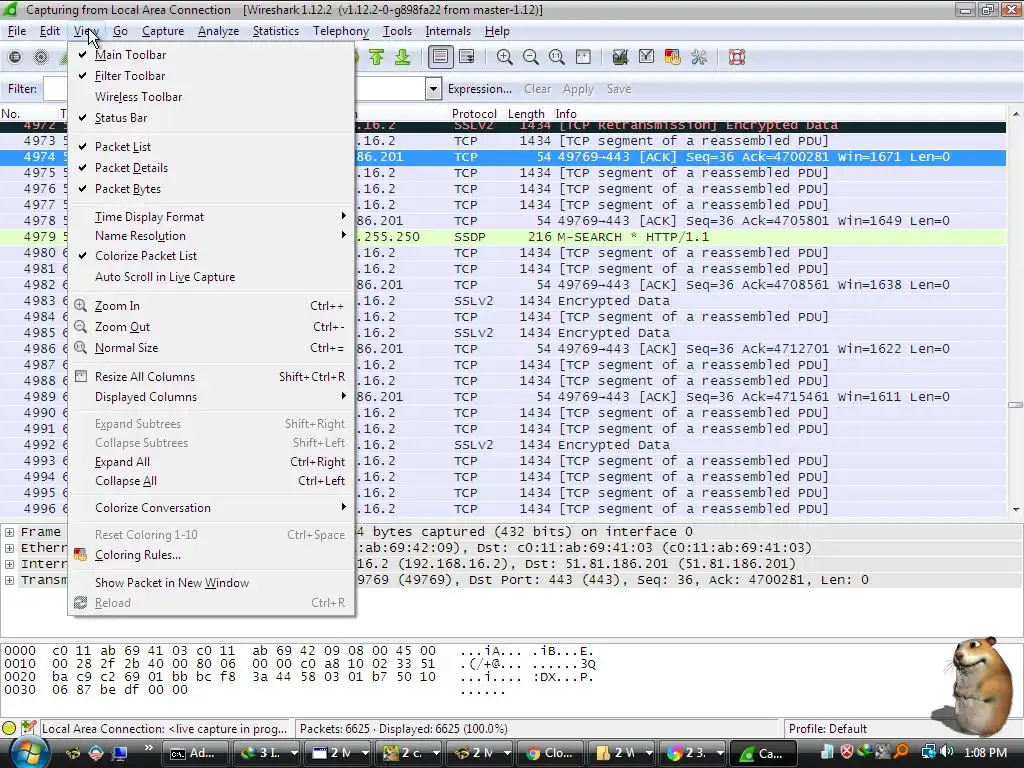
Task: Expand the Transmission Control Protocol node
Action: 9,580
